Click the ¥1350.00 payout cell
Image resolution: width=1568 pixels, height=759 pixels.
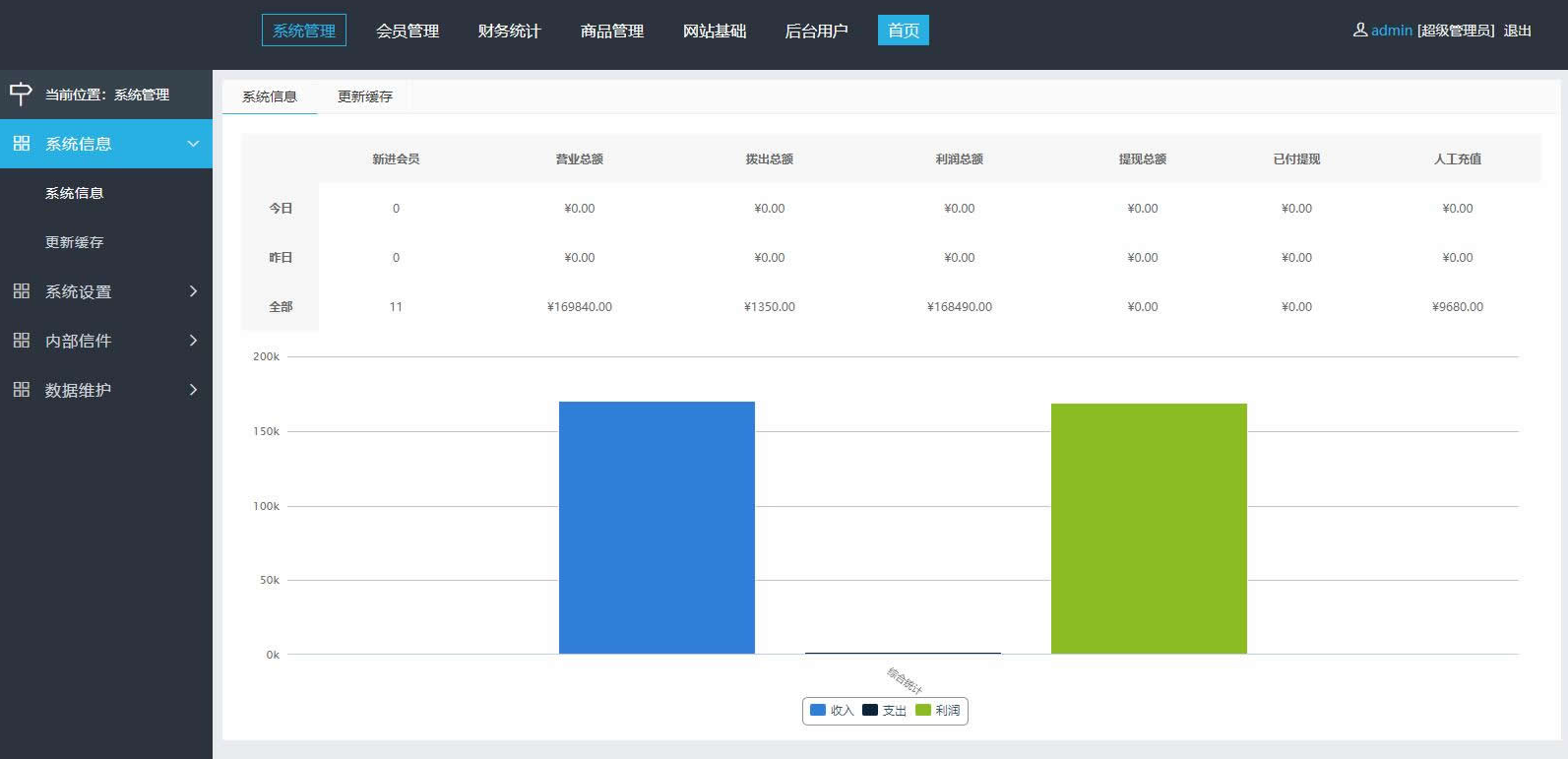pos(770,306)
